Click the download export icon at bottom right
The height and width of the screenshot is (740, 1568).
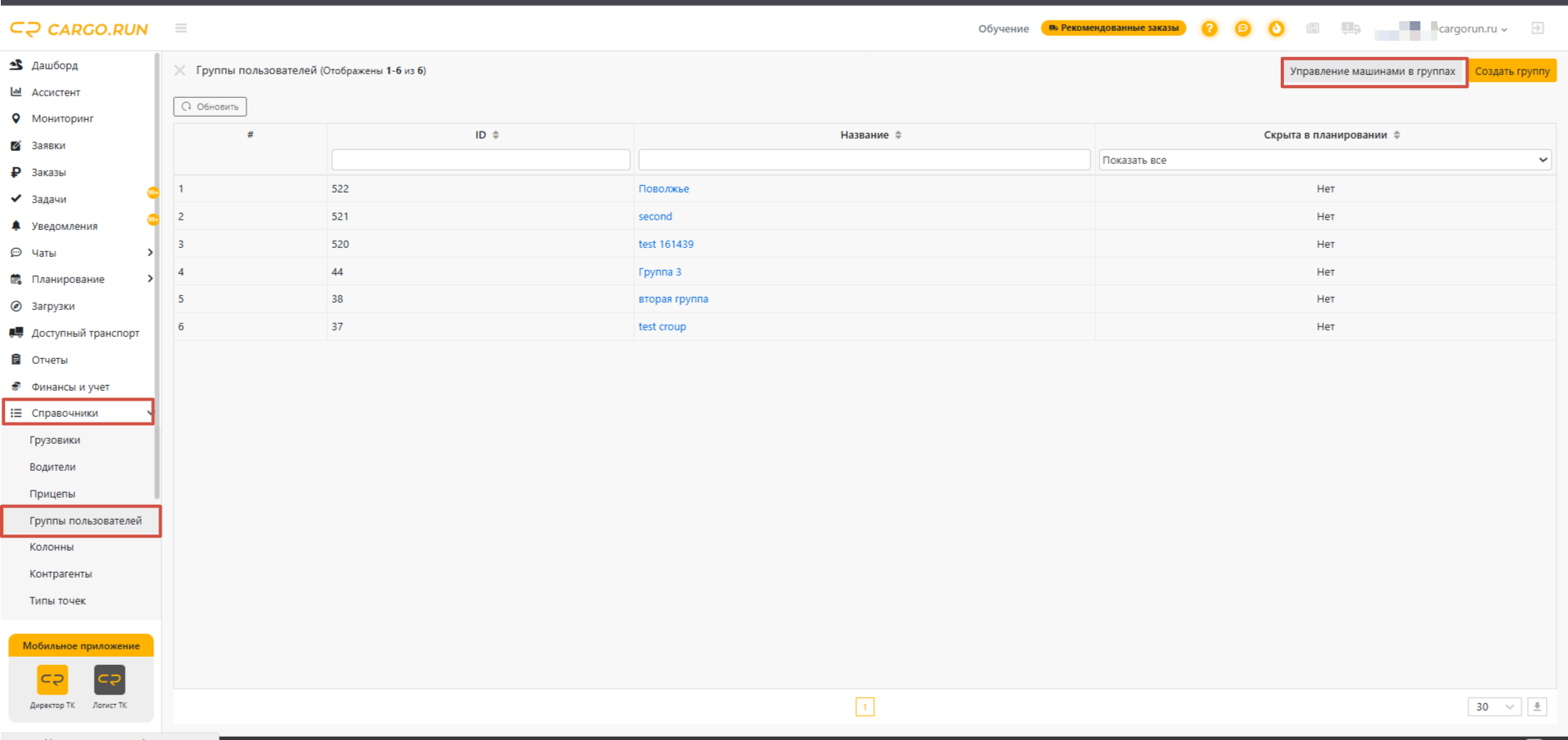click(1537, 707)
